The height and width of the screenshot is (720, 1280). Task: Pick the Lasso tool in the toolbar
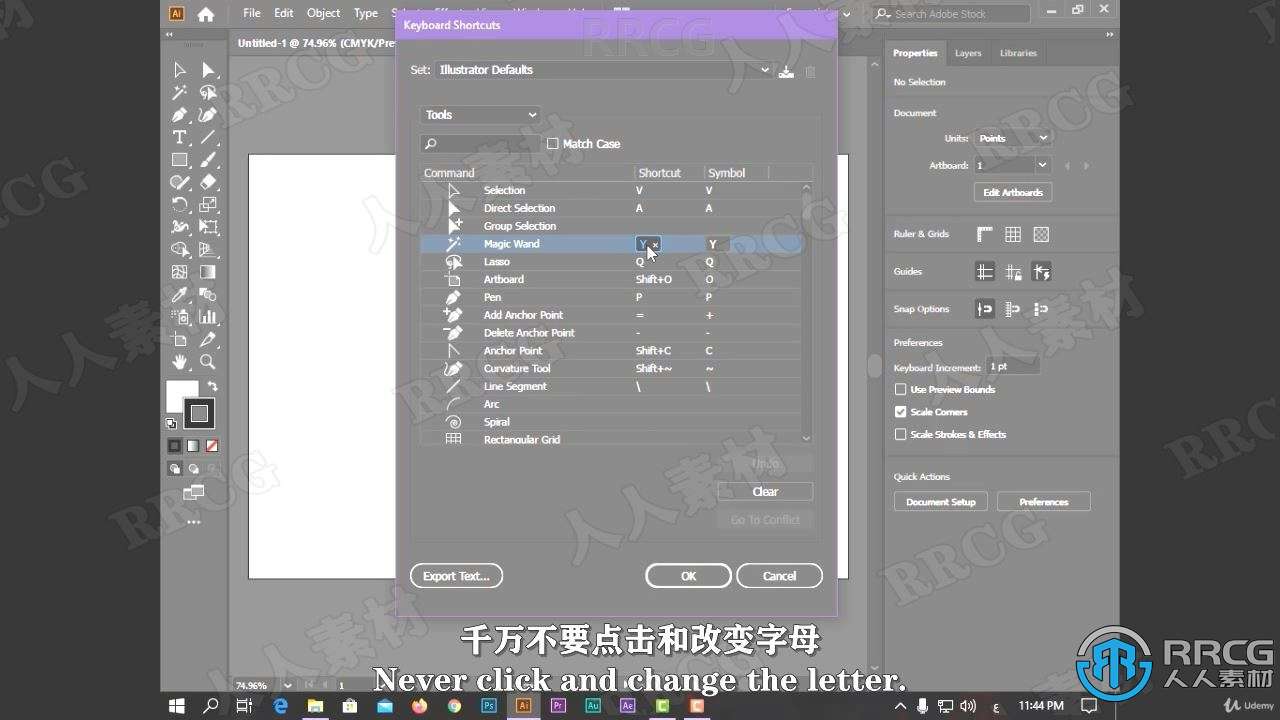coord(208,92)
